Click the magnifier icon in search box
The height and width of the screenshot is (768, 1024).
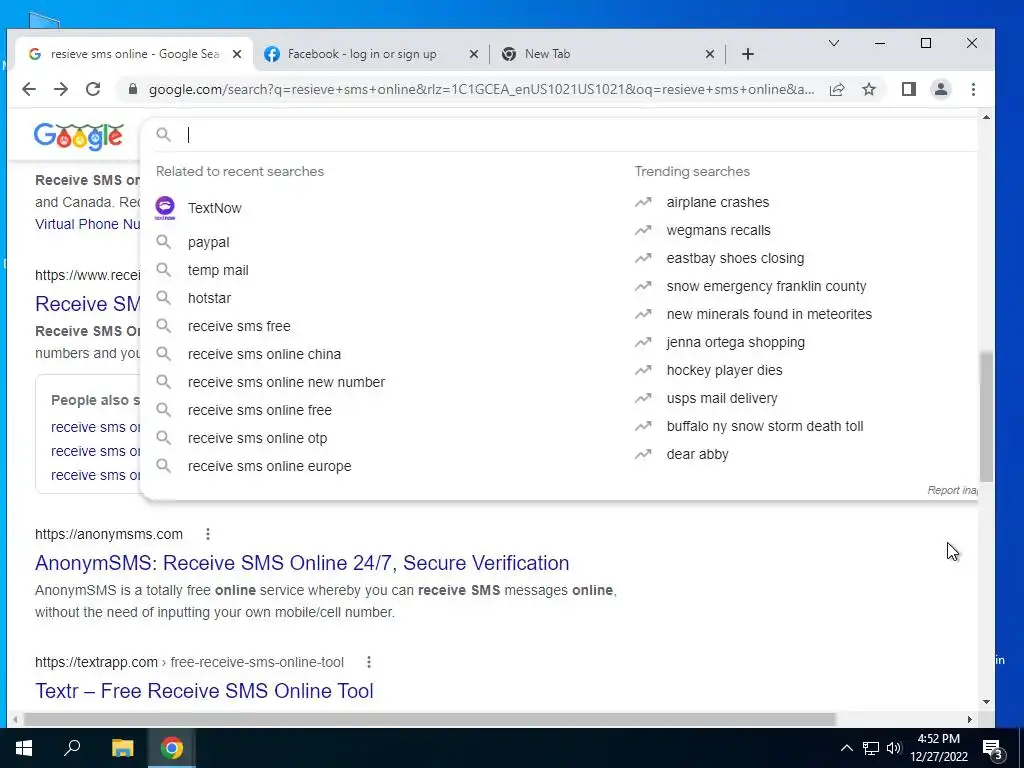pos(163,135)
